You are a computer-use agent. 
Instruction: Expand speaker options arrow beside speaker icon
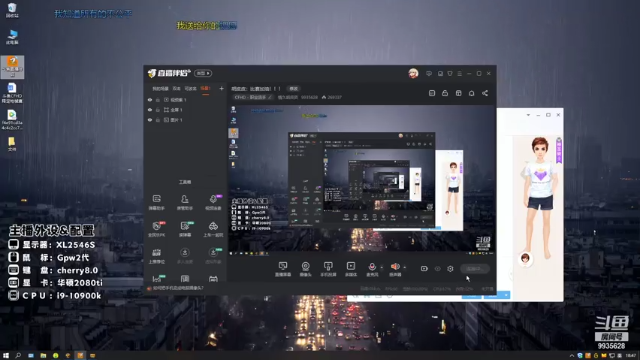point(404,267)
